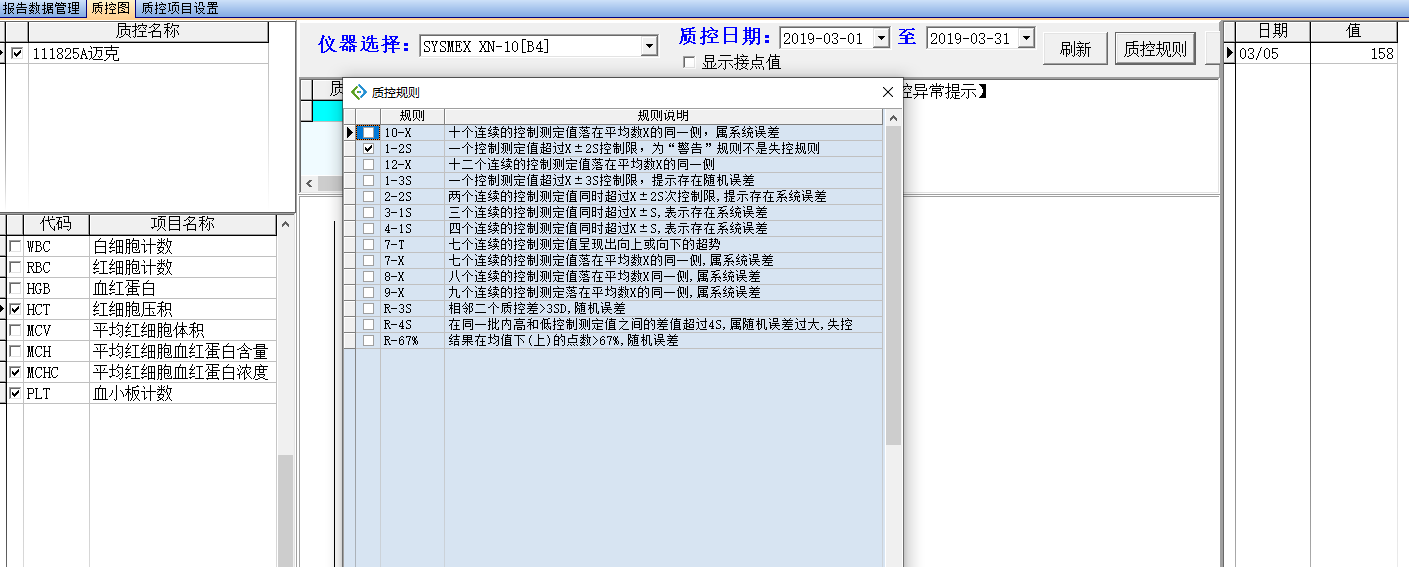Click the 规则 column header in dialog

pos(412,116)
